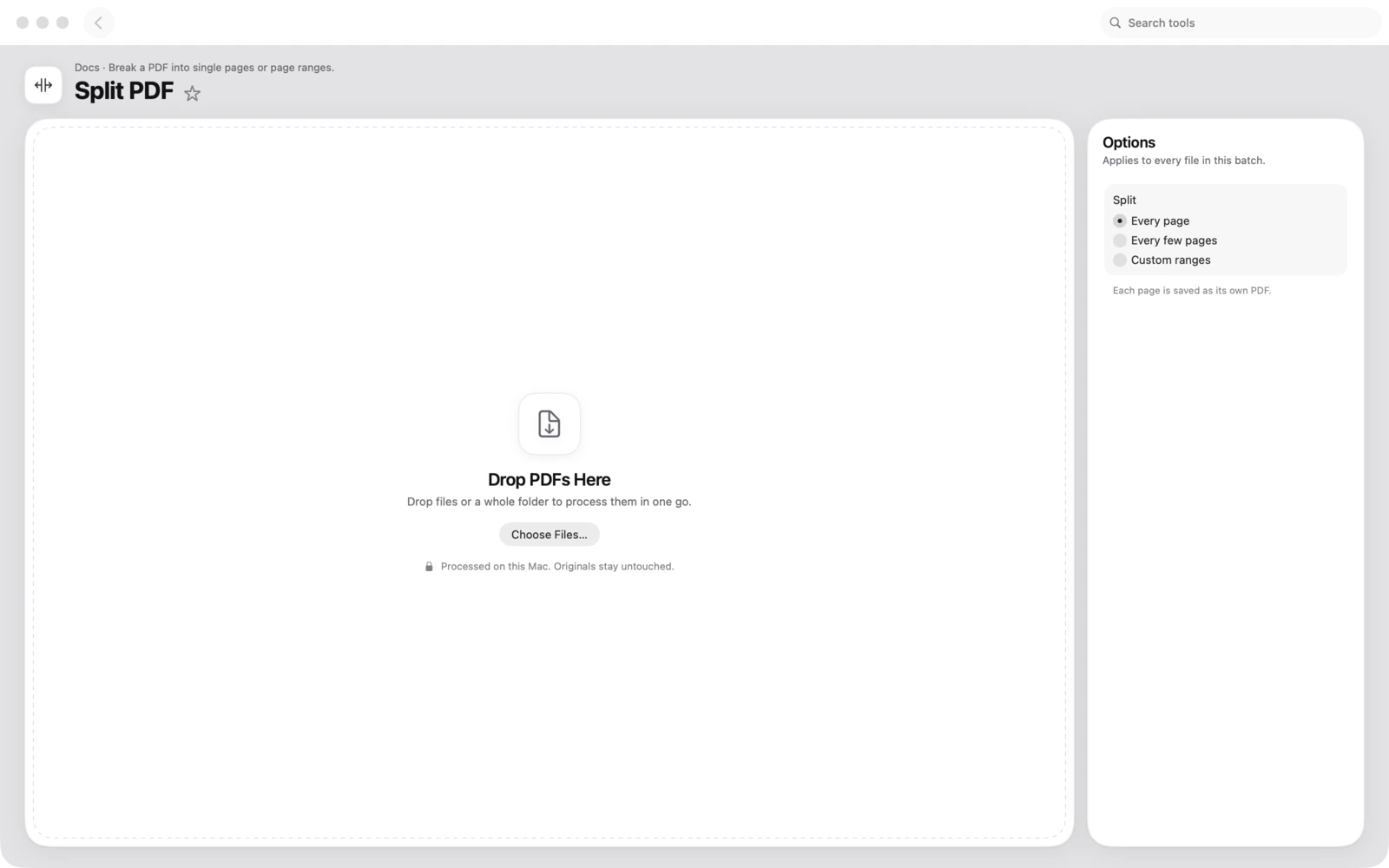Go back using the chevron button
The height and width of the screenshot is (868, 1389).
pos(98,23)
